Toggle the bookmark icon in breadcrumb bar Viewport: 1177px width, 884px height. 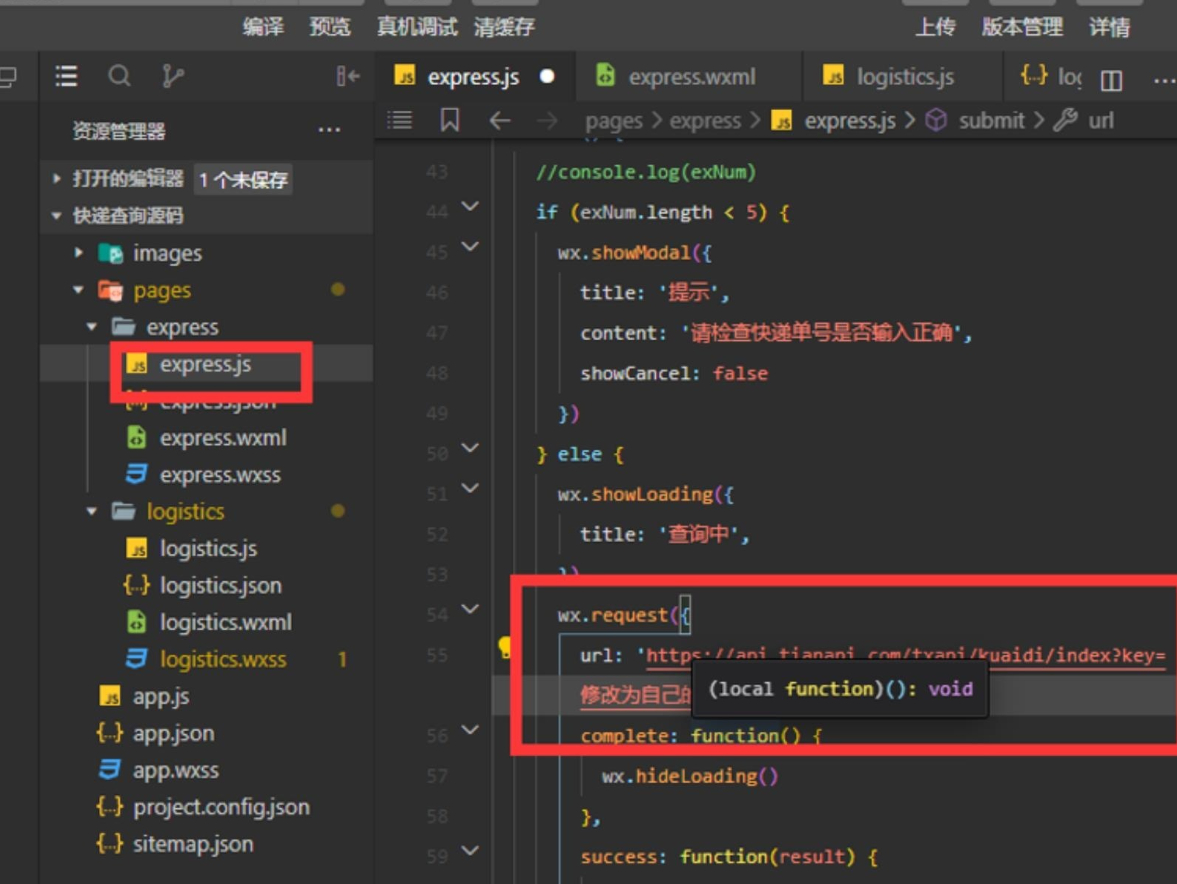coord(450,120)
